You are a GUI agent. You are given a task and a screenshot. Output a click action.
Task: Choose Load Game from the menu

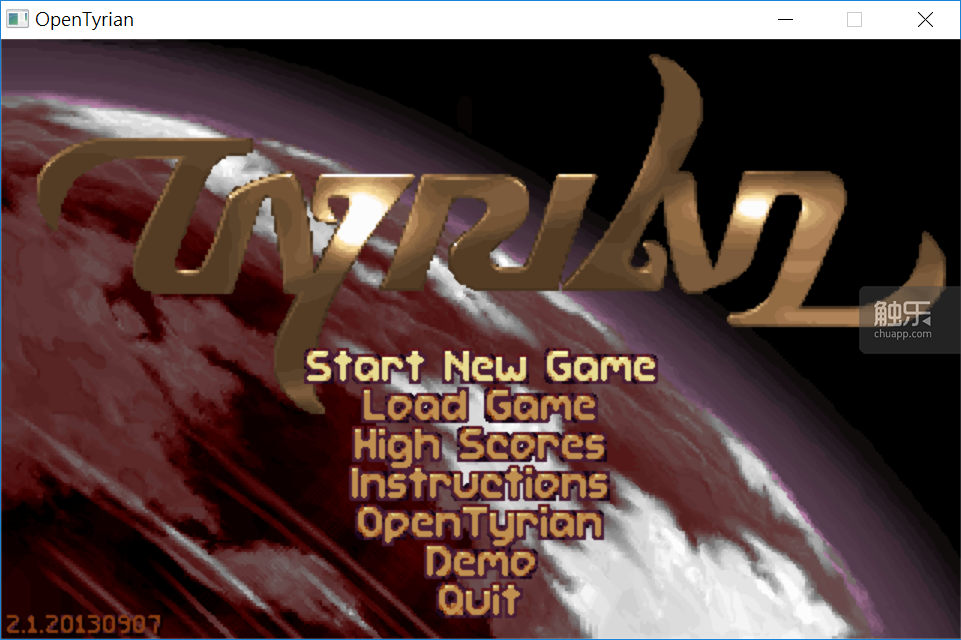pos(479,405)
